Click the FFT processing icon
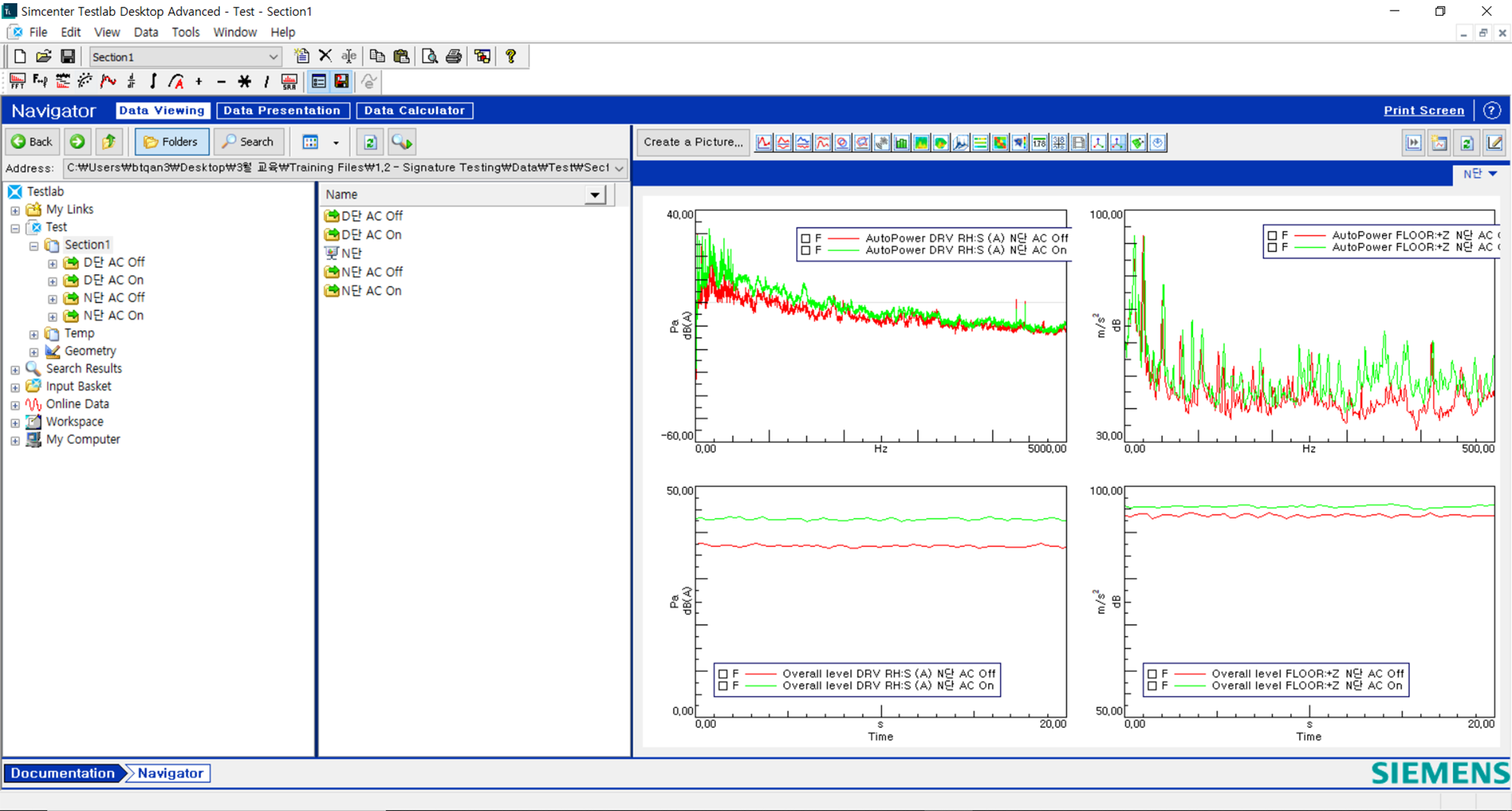 17,81
